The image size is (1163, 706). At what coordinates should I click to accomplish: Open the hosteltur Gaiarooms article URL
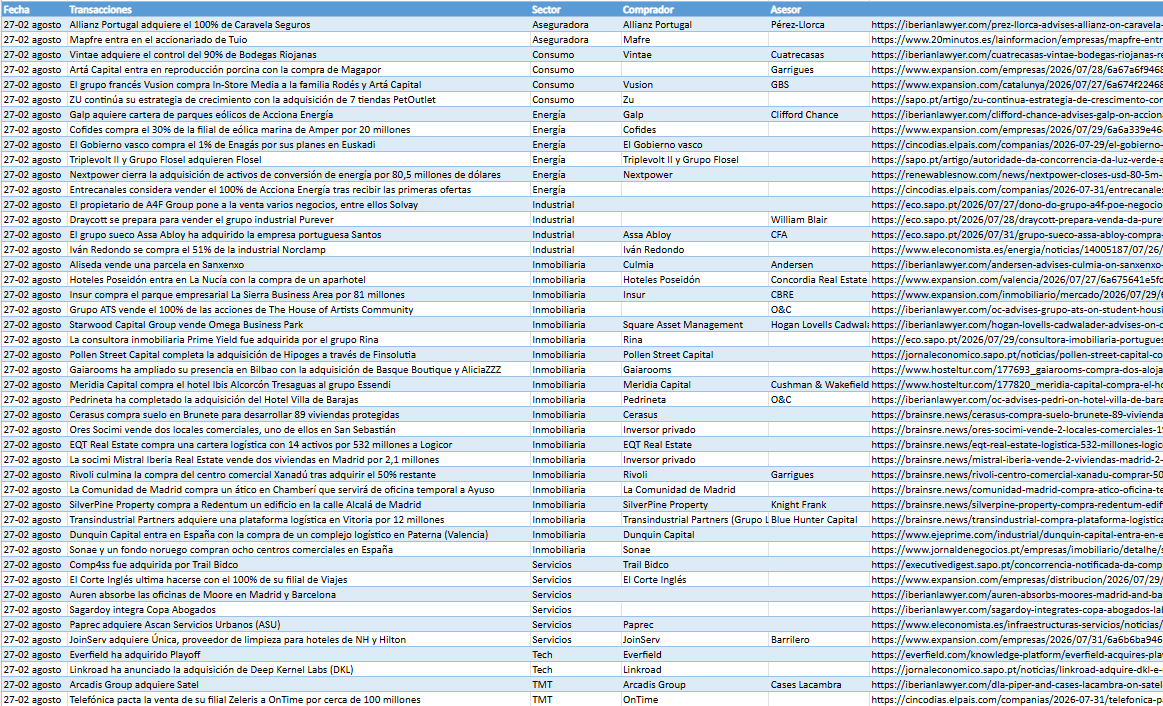pyautogui.click(x=1016, y=369)
